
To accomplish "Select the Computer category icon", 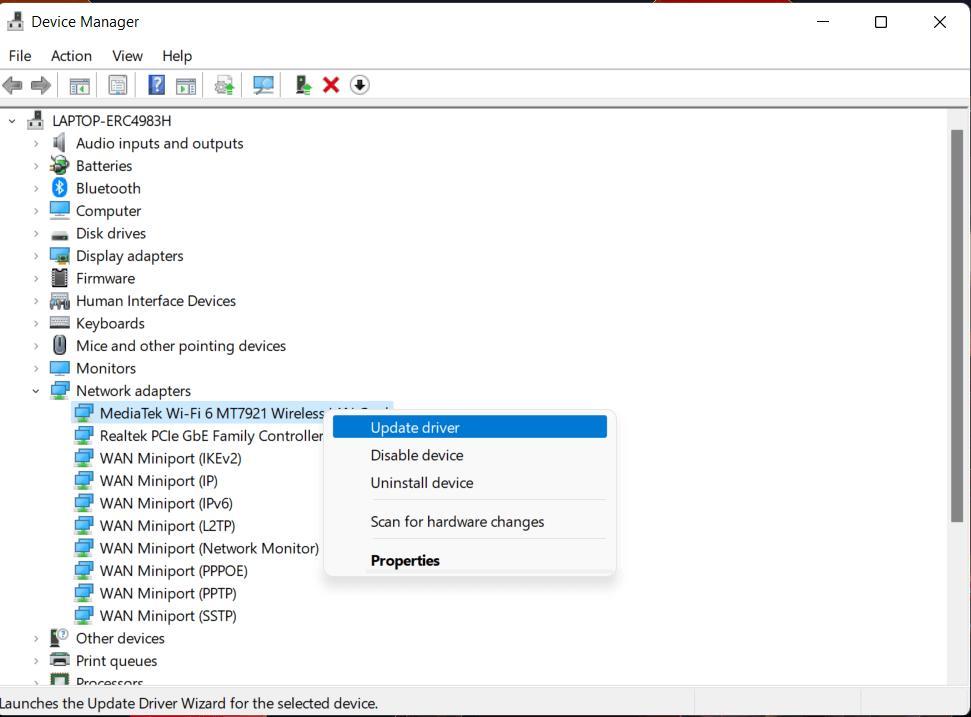I will (59, 211).
